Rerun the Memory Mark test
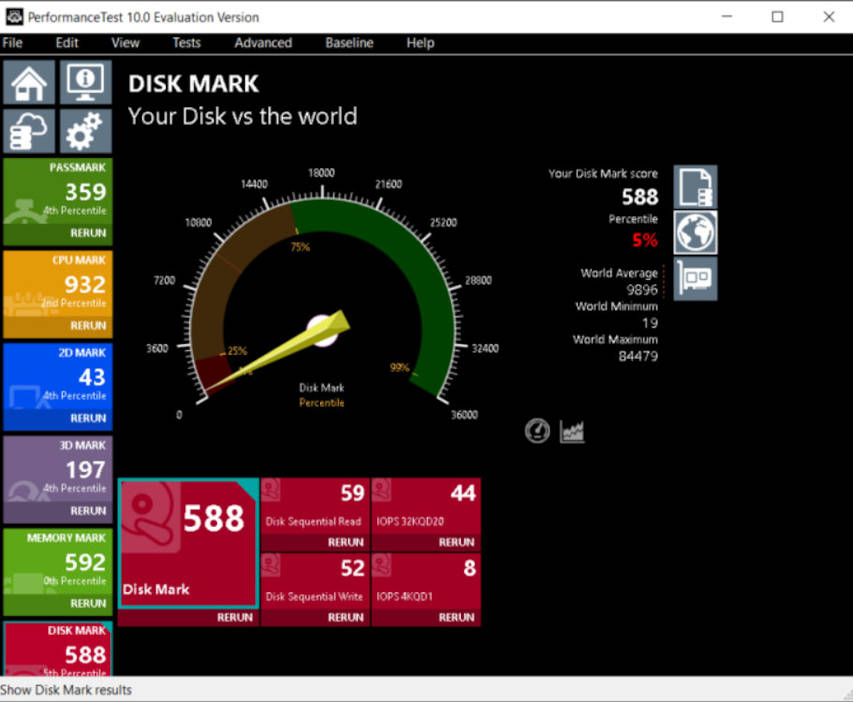The height and width of the screenshot is (702, 853). tap(88, 603)
